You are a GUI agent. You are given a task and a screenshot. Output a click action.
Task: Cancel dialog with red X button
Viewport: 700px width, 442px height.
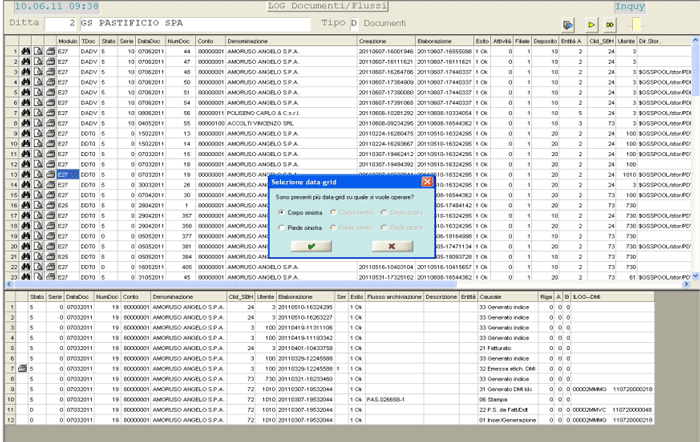[x=391, y=245]
